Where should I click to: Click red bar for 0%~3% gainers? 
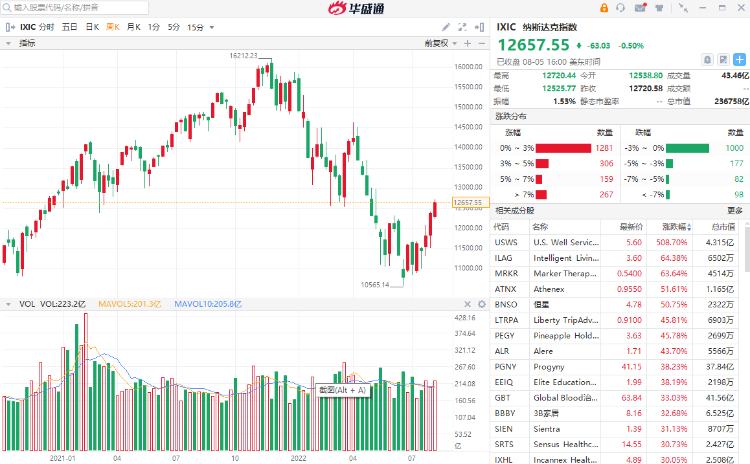point(563,148)
